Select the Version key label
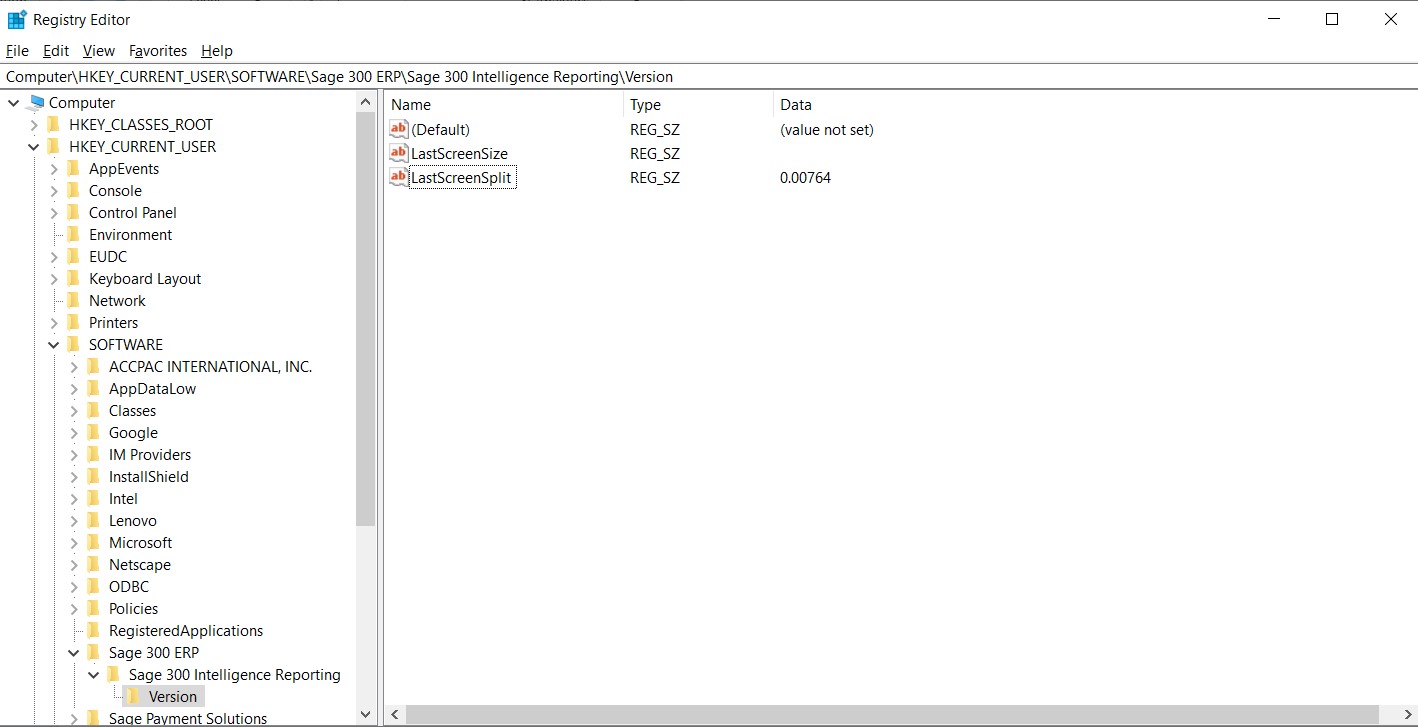Viewport: 1418px width, 727px height. 173,697
